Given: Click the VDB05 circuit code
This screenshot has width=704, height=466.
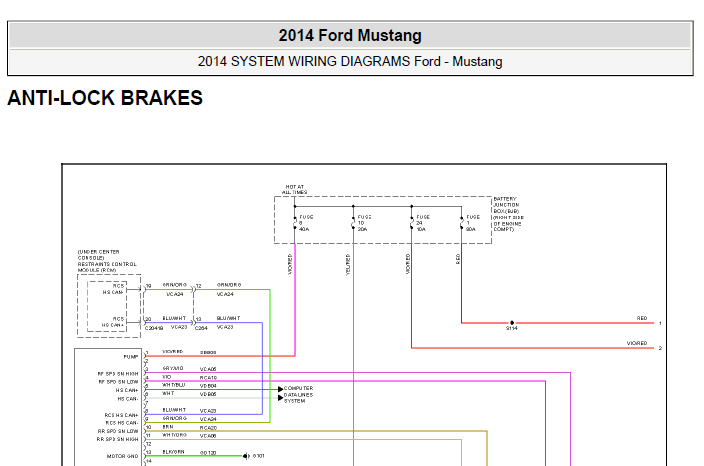Looking at the screenshot, I should 208,394.
